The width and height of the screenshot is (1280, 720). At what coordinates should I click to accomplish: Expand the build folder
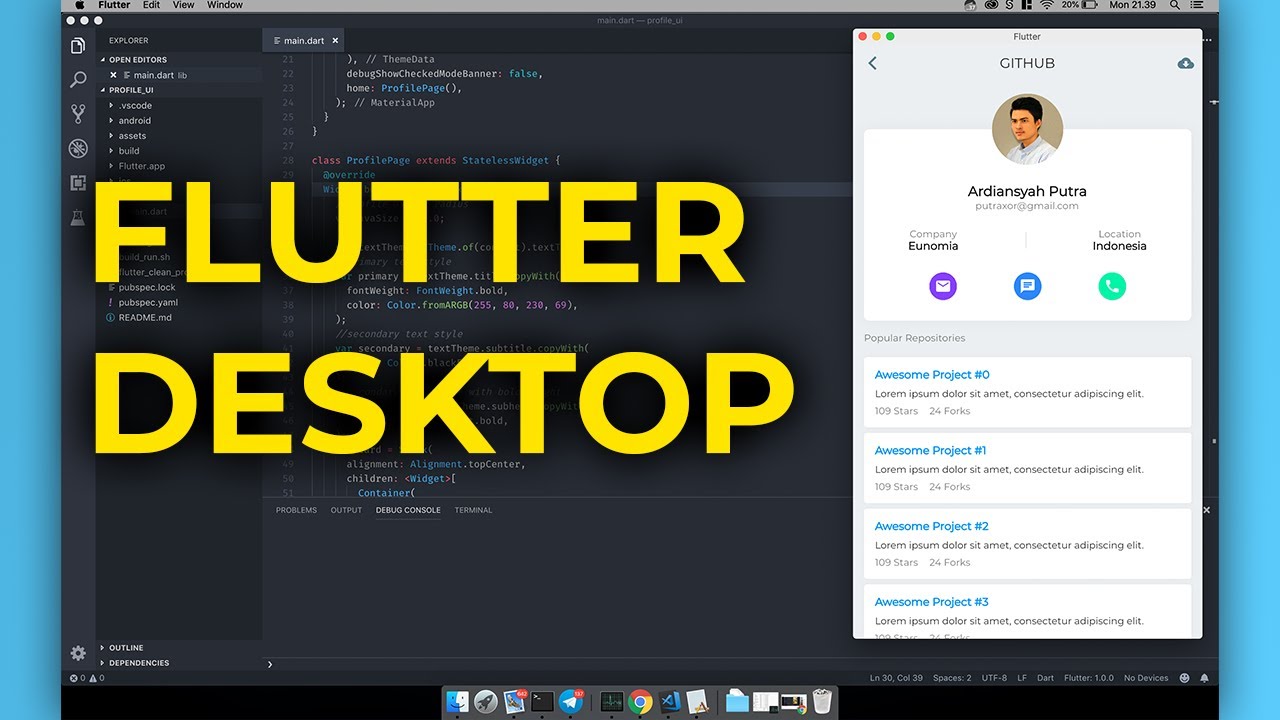[x=129, y=151]
